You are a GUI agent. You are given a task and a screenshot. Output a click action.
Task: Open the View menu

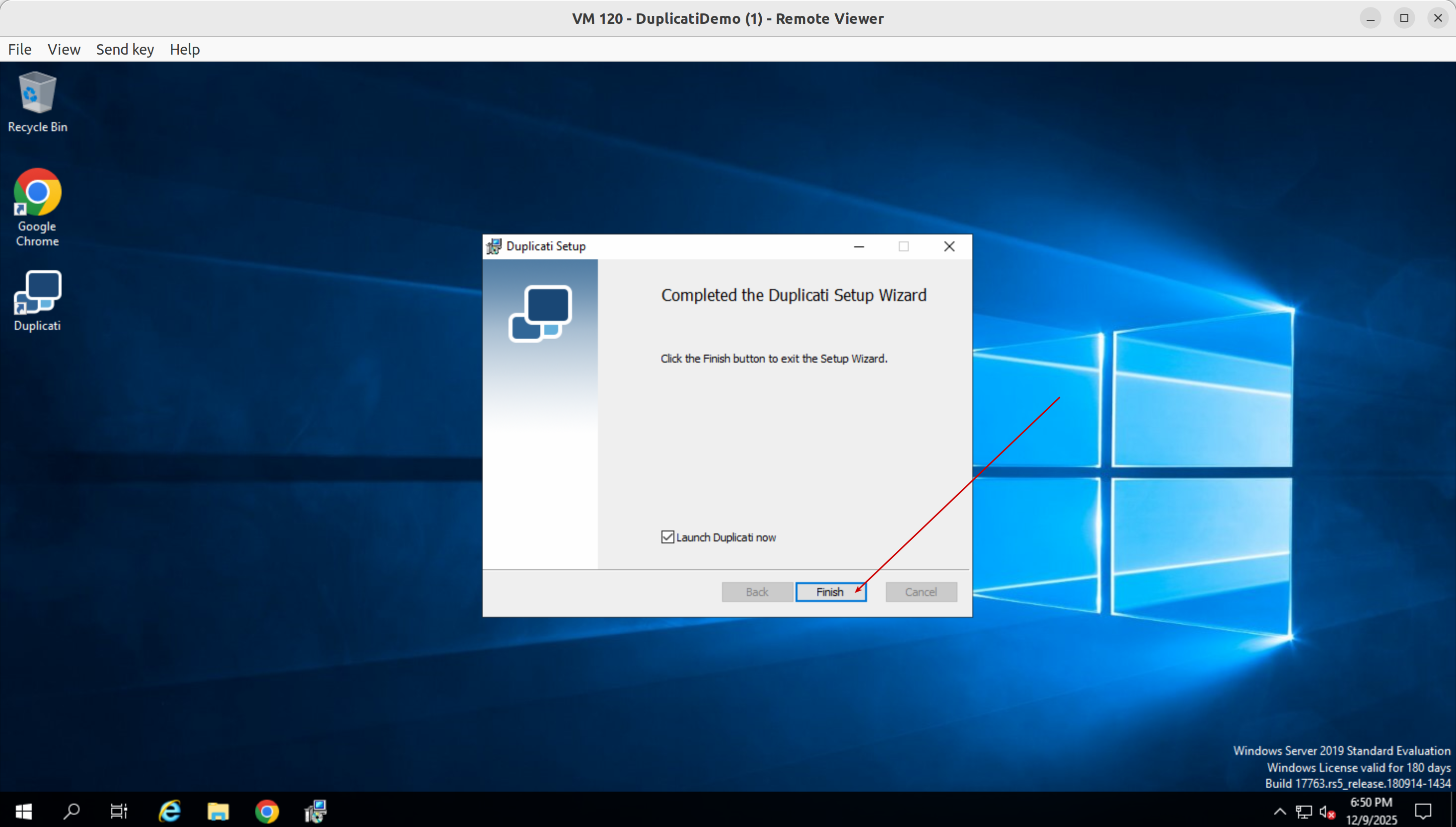coord(64,49)
